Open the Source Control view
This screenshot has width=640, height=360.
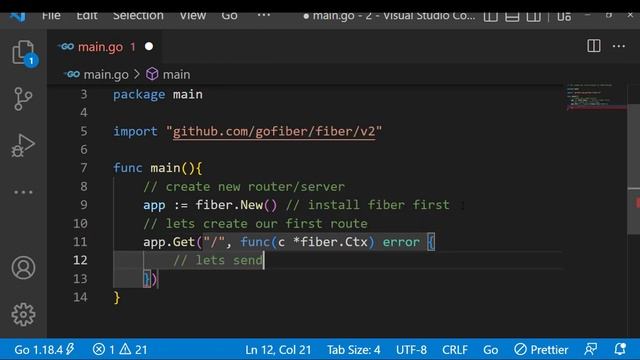pos(23,99)
